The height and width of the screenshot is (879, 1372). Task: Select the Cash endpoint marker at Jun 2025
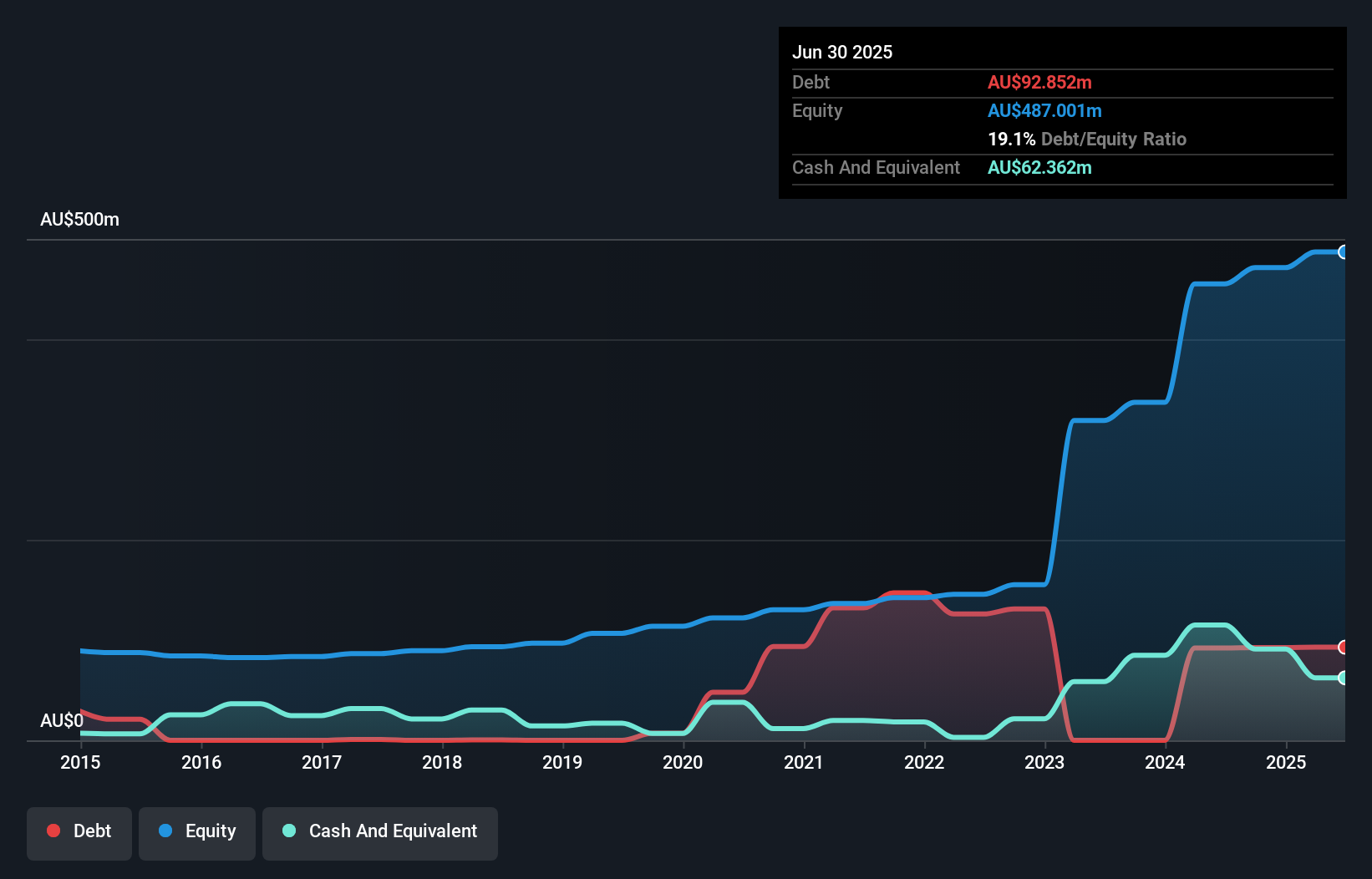(x=1344, y=678)
